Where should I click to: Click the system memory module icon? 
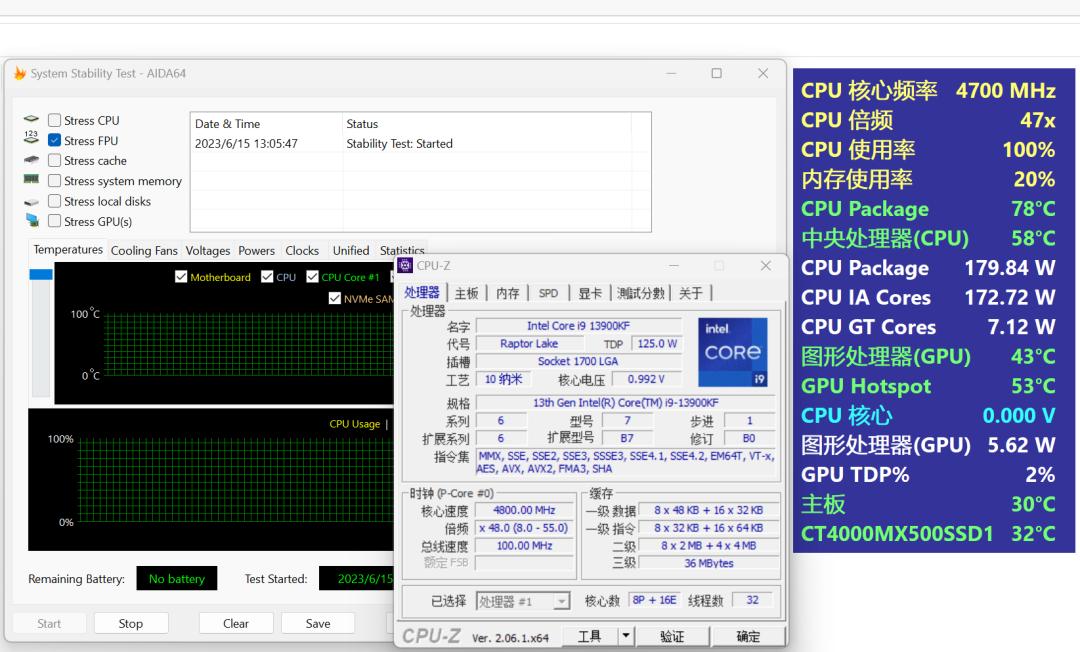pos(31,180)
